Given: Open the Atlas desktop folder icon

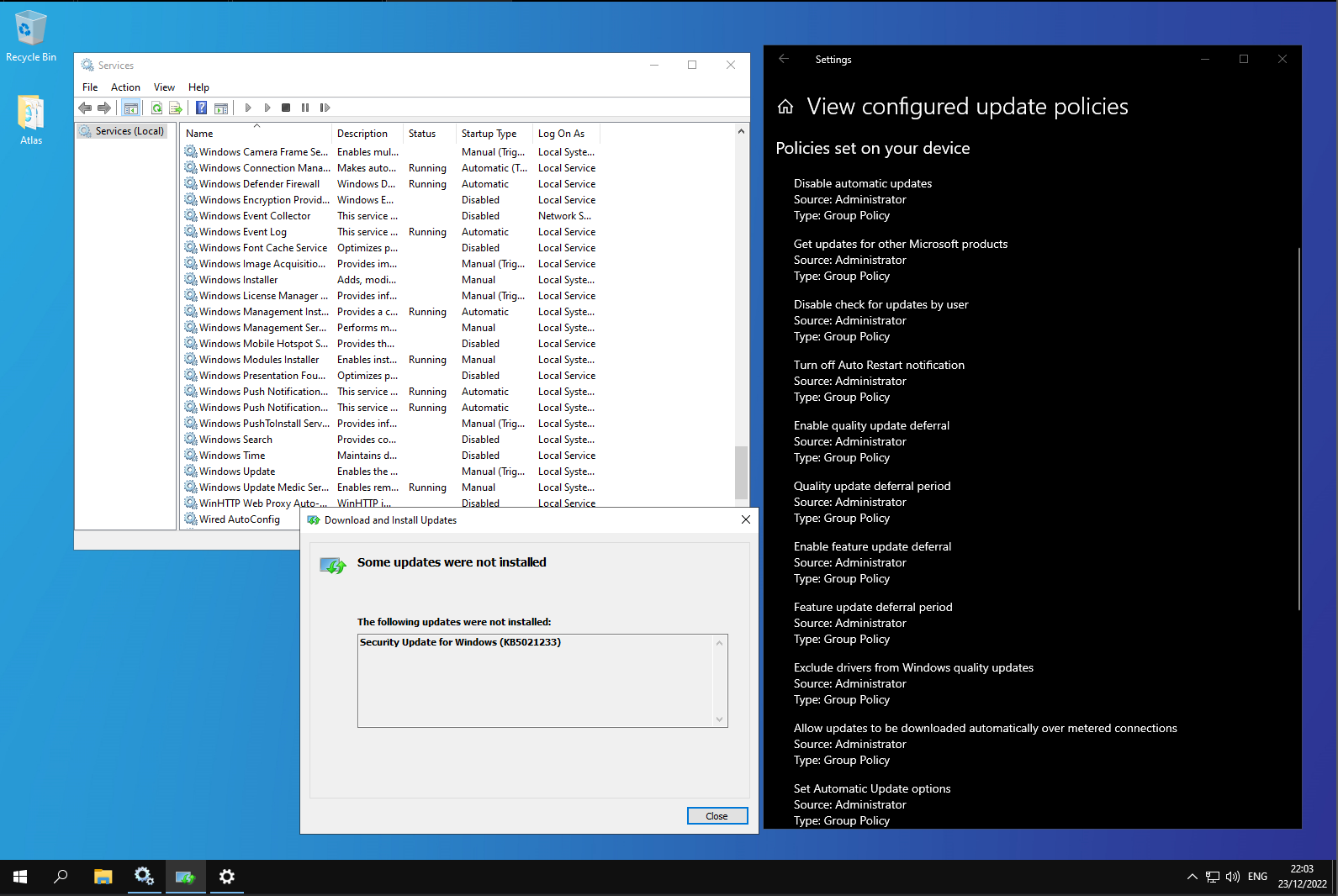Looking at the screenshot, I should [x=31, y=120].
